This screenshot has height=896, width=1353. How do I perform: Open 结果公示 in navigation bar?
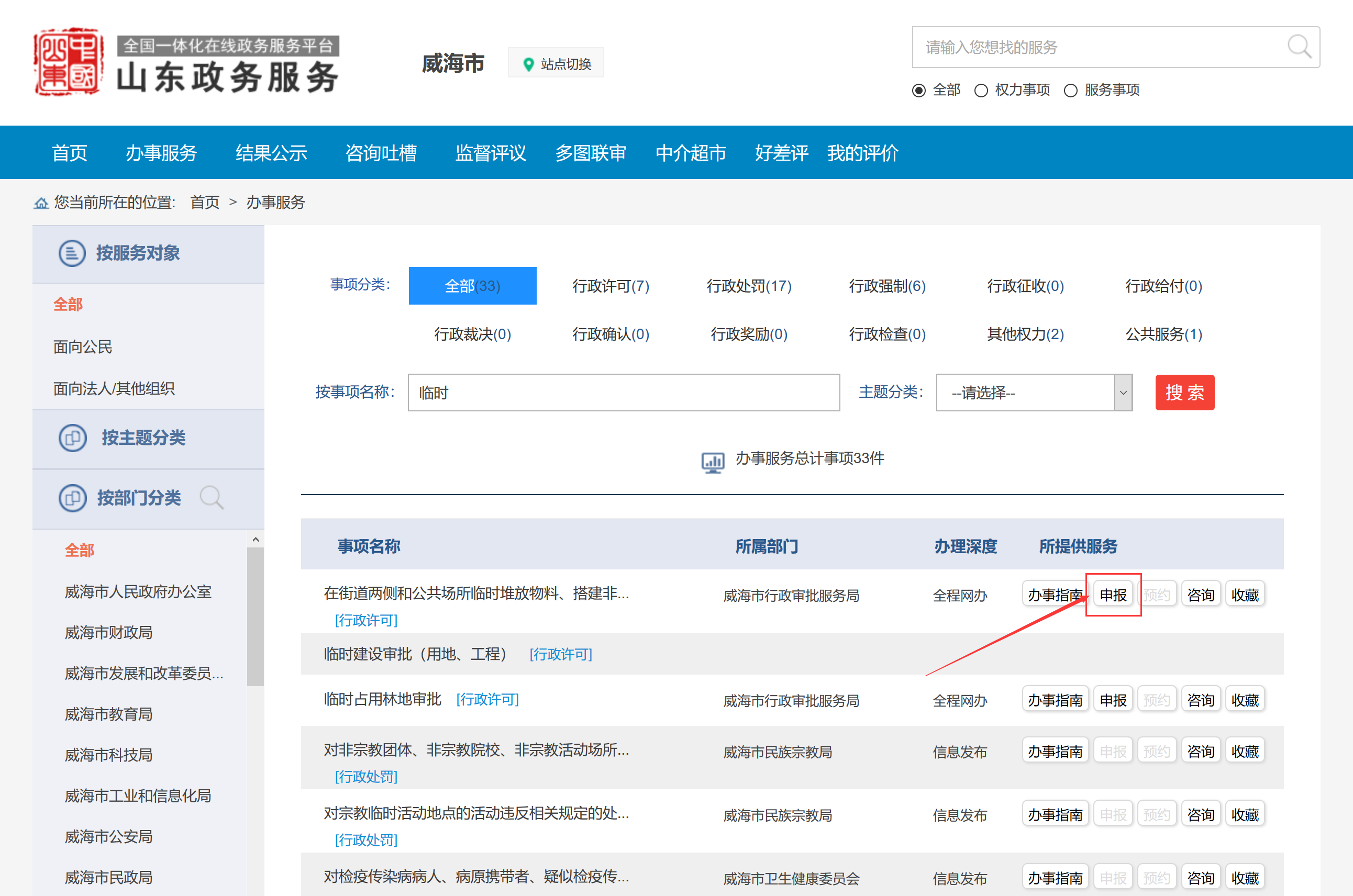click(x=271, y=153)
